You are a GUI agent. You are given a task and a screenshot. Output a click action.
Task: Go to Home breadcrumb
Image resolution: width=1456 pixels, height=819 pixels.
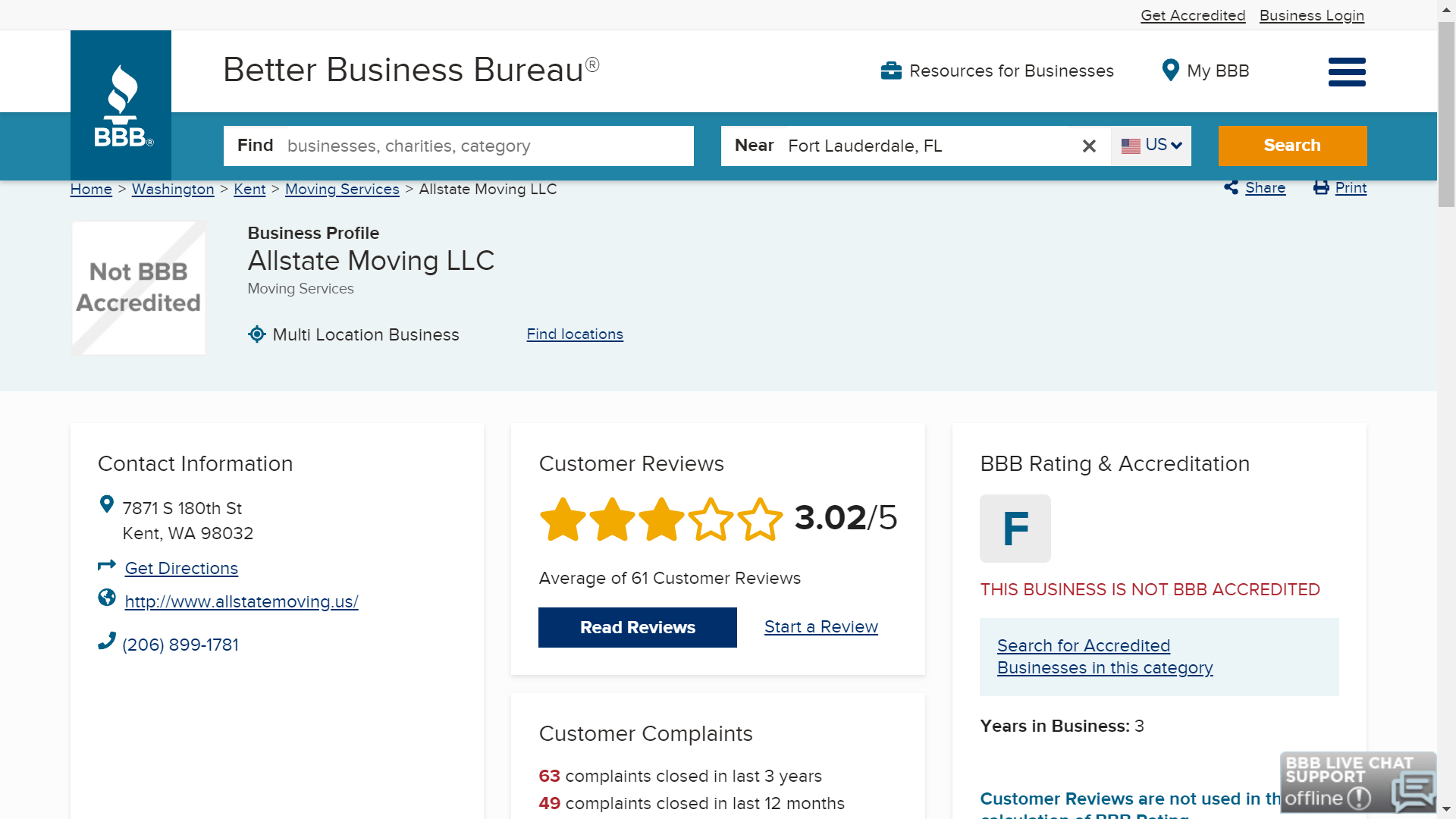click(x=91, y=189)
